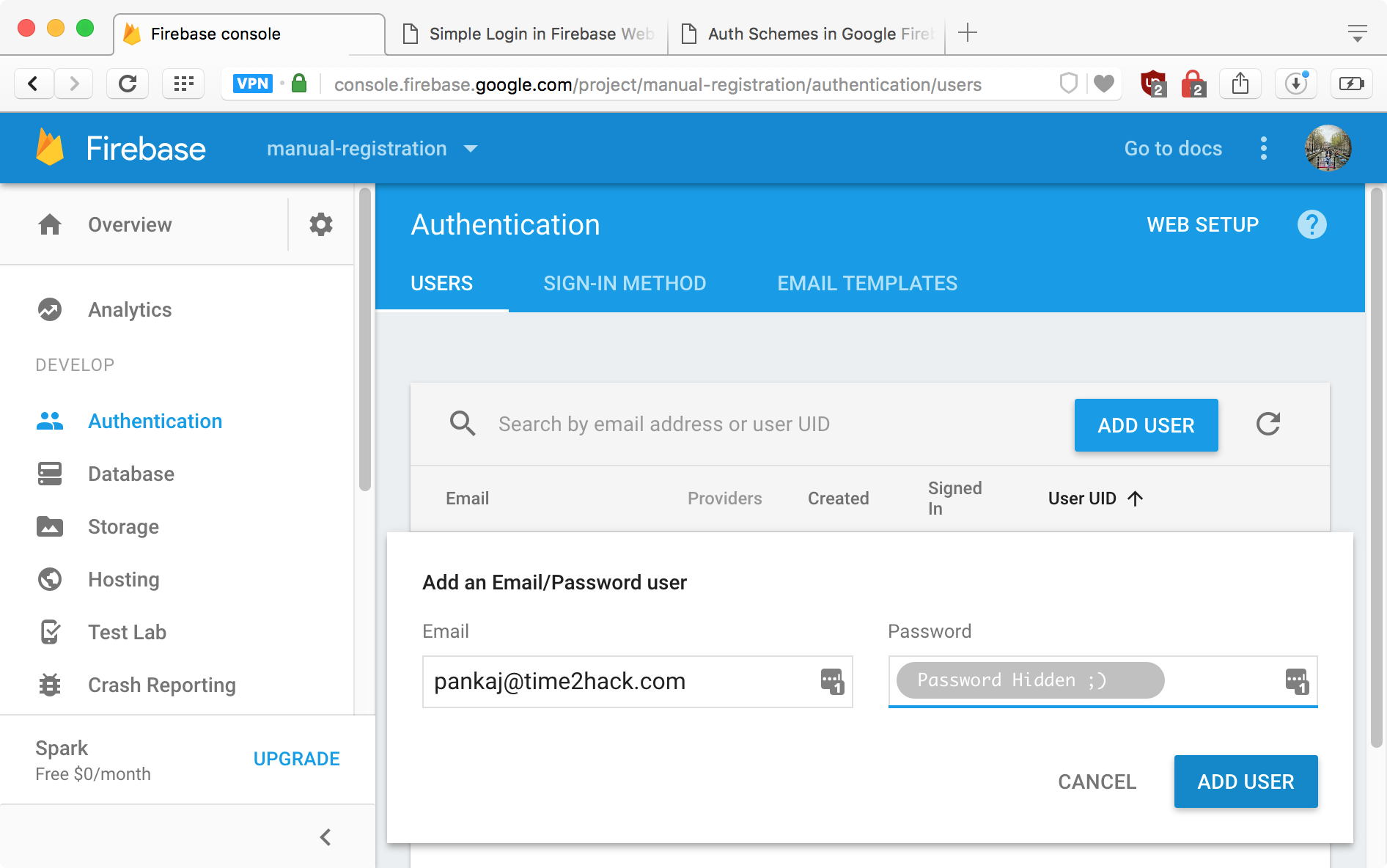Switch to Simple Login in Firebase tab
1387x868 pixels.
point(528,34)
